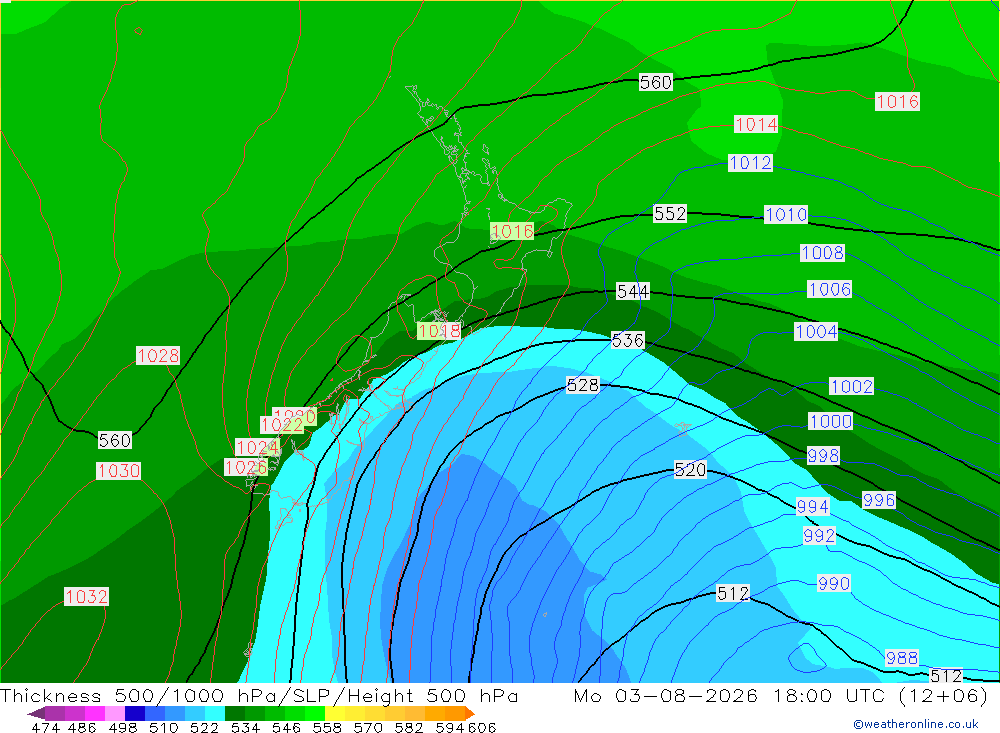The width and height of the screenshot is (1000, 733).
Task: Click the legend value 570
Action: (368, 727)
